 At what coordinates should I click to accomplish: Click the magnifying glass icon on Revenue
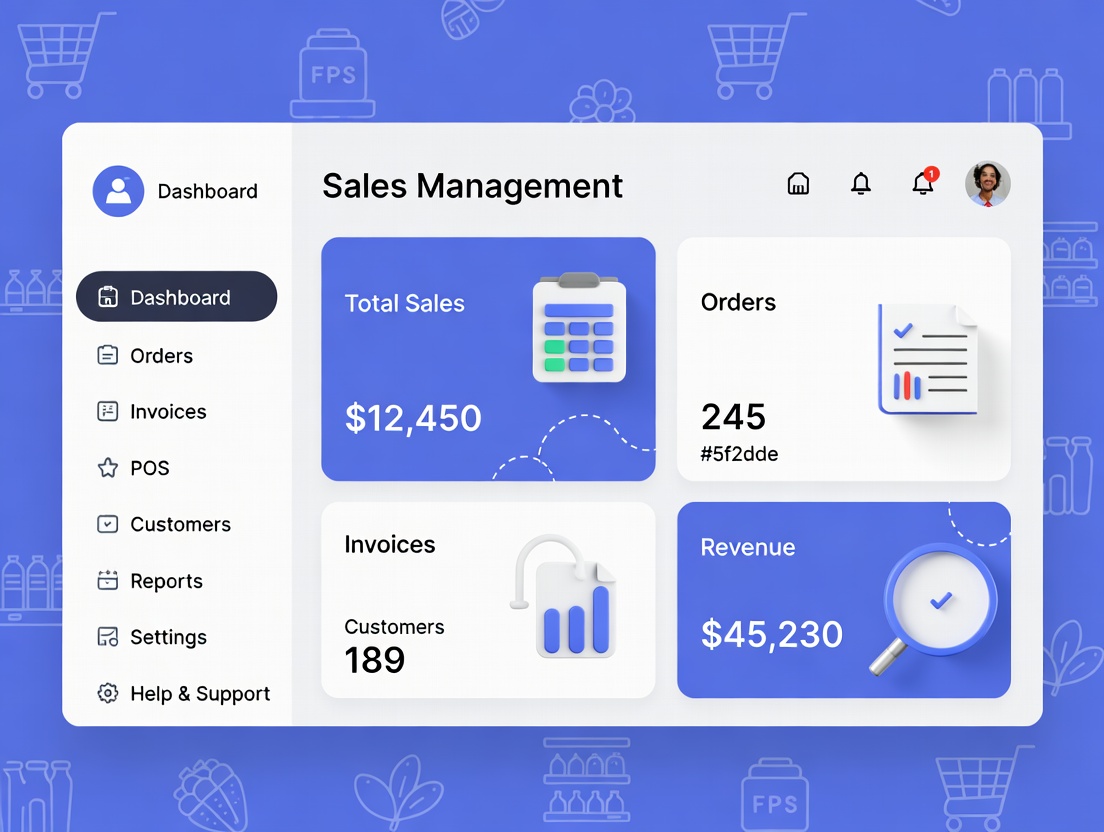click(934, 605)
